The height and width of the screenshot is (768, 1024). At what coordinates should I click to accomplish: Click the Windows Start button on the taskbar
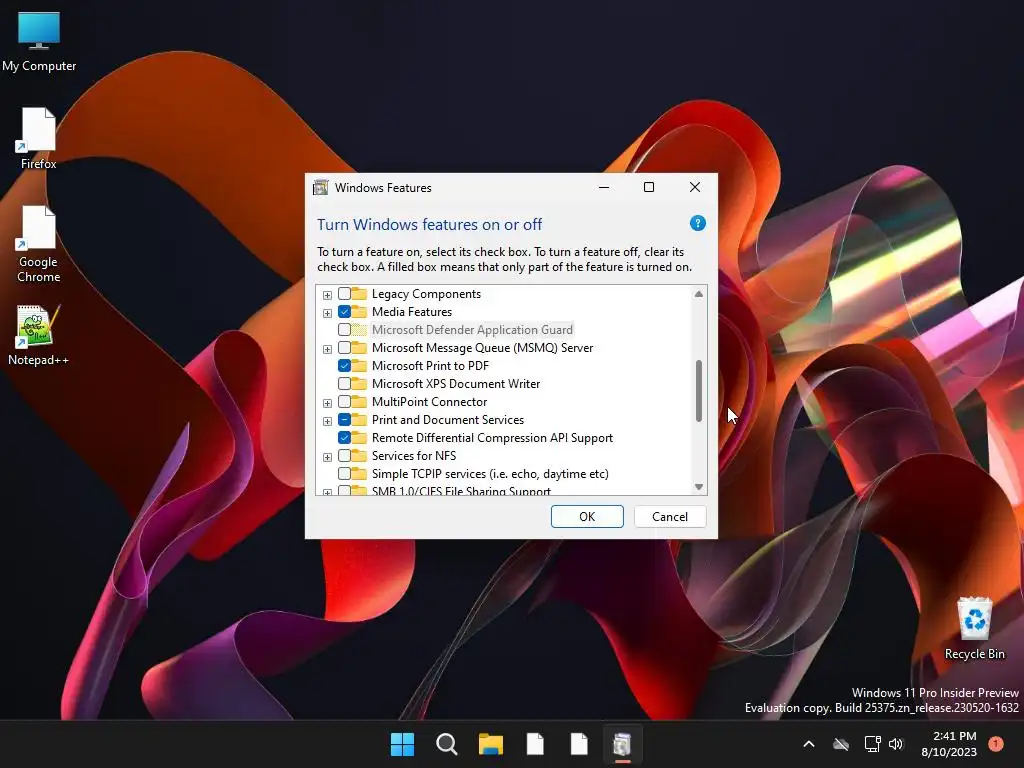tap(402, 744)
